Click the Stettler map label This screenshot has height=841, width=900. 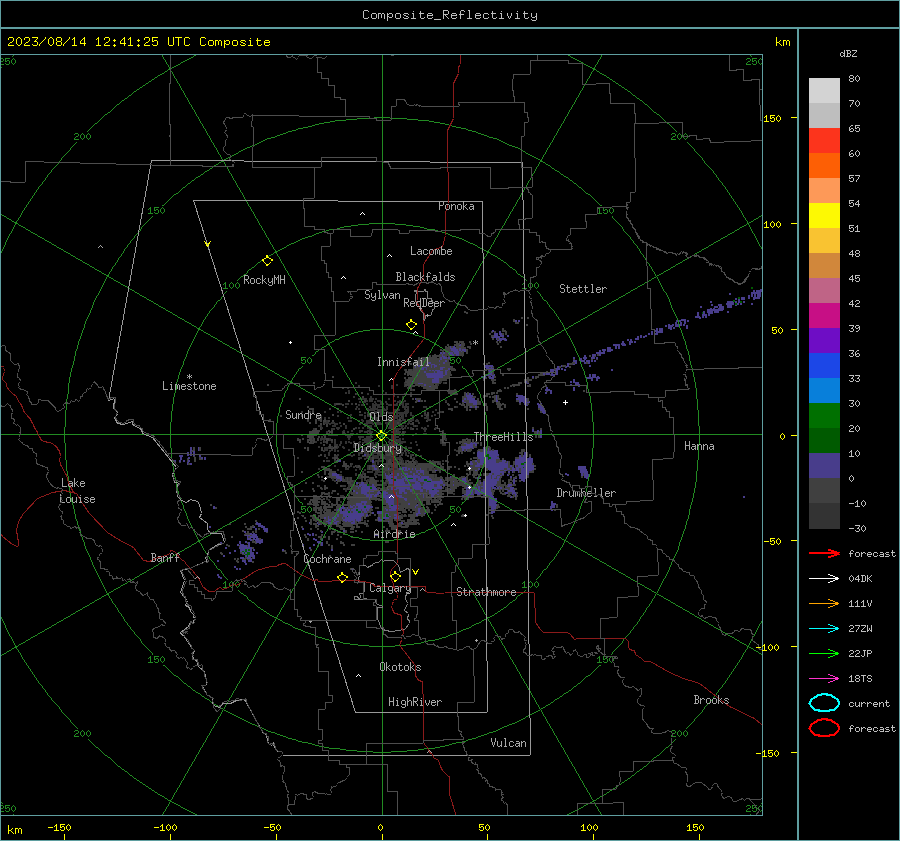click(x=583, y=289)
